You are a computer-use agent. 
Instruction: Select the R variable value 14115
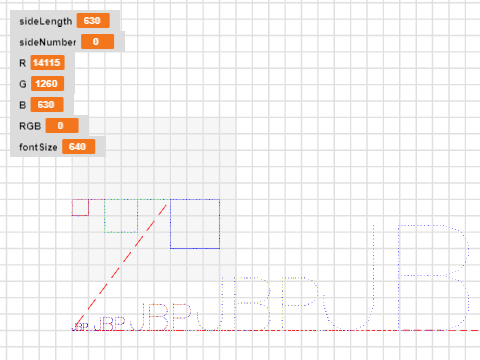click(x=47, y=63)
